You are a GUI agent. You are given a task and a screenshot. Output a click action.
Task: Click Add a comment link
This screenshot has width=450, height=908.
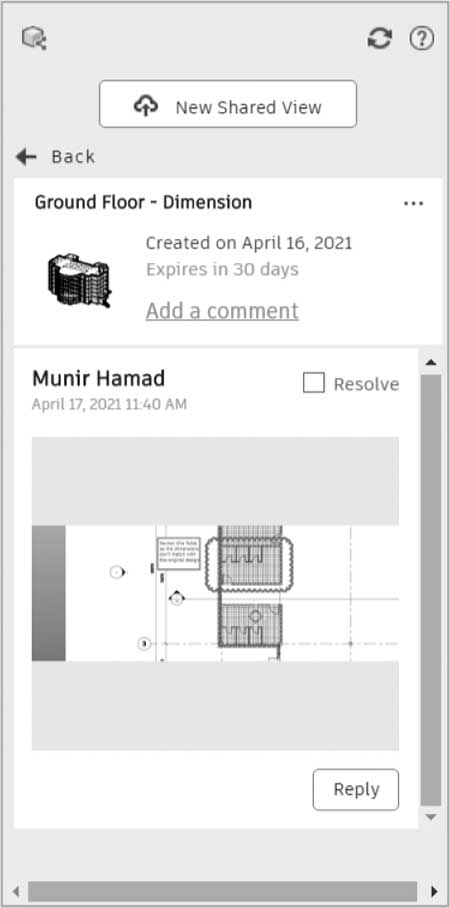(222, 311)
